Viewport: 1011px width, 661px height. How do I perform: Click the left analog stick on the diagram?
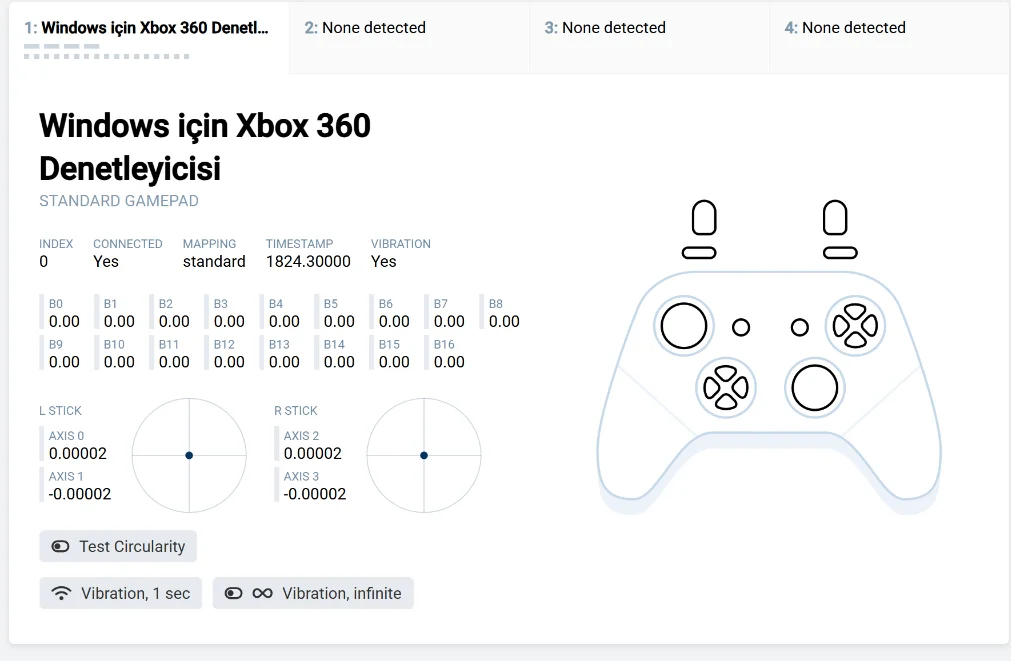[x=683, y=326]
